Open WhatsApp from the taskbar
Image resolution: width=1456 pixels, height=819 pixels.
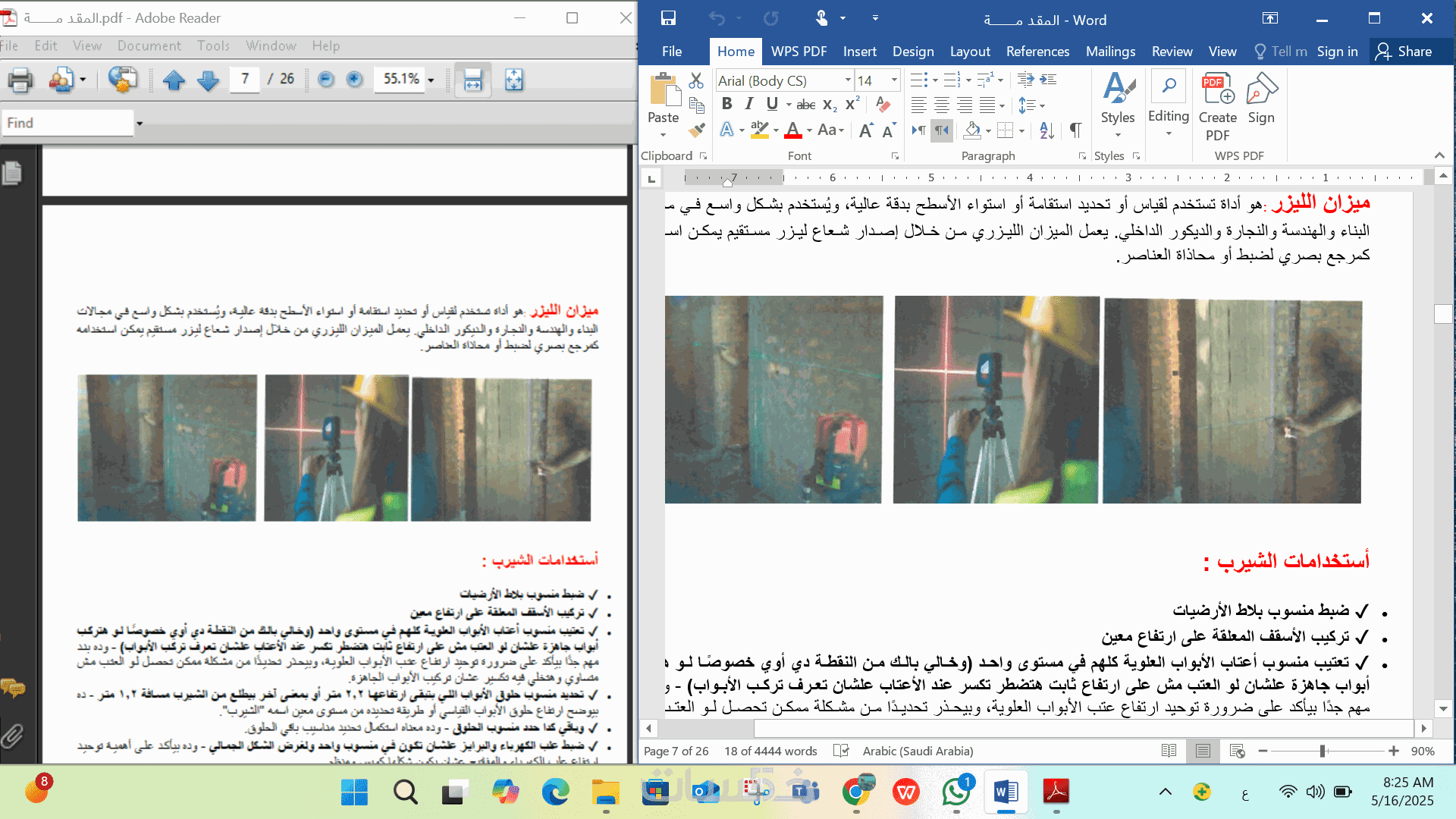coord(956,792)
